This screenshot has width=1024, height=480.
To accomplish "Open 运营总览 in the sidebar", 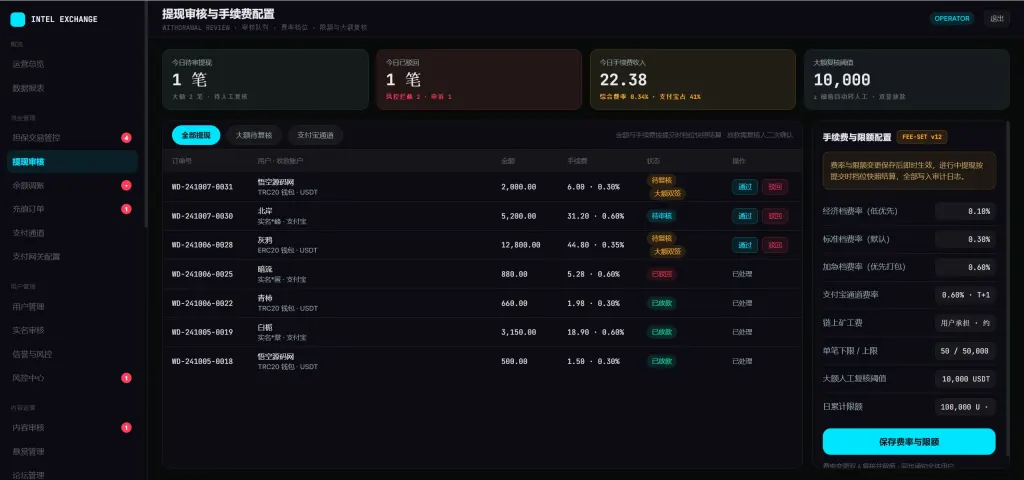I will click(72, 64).
